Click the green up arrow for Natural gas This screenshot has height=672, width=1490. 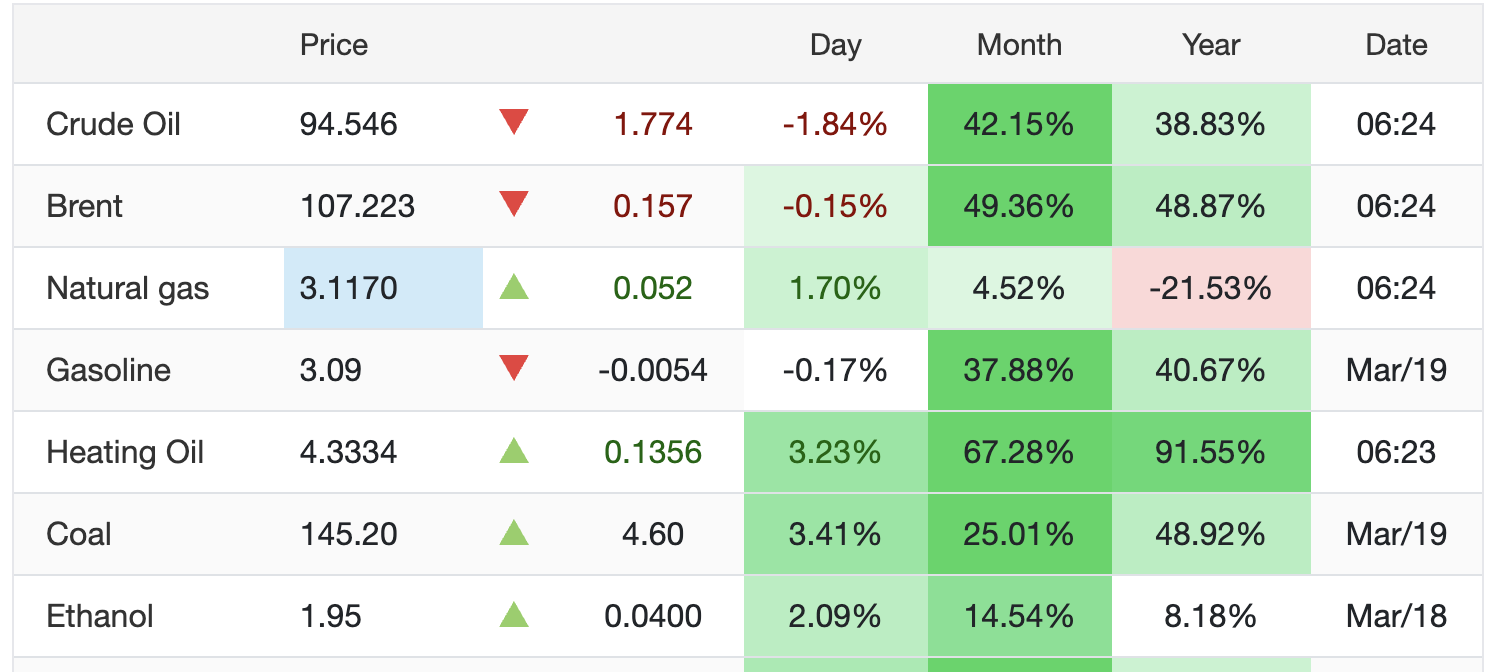click(x=513, y=288)
